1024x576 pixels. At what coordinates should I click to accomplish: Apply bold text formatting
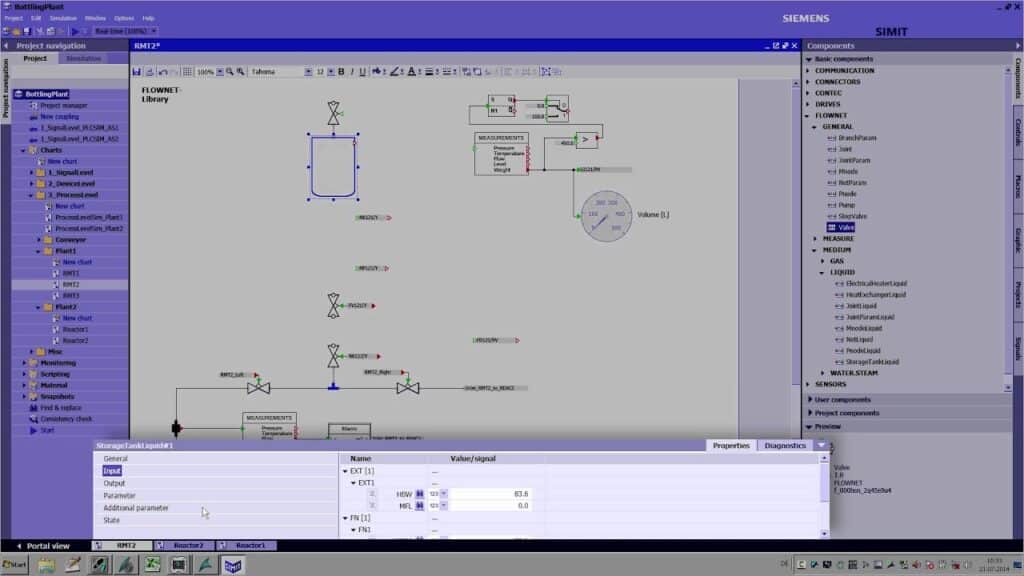coord(341,72)
